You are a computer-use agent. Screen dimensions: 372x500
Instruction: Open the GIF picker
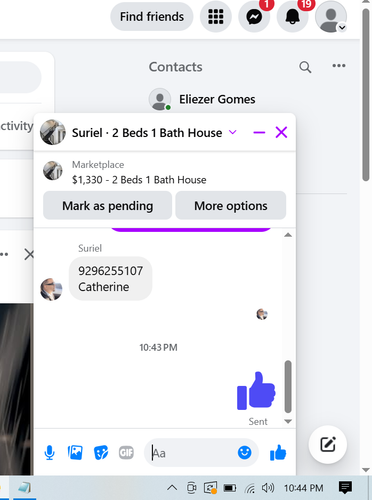pos(126,453)
